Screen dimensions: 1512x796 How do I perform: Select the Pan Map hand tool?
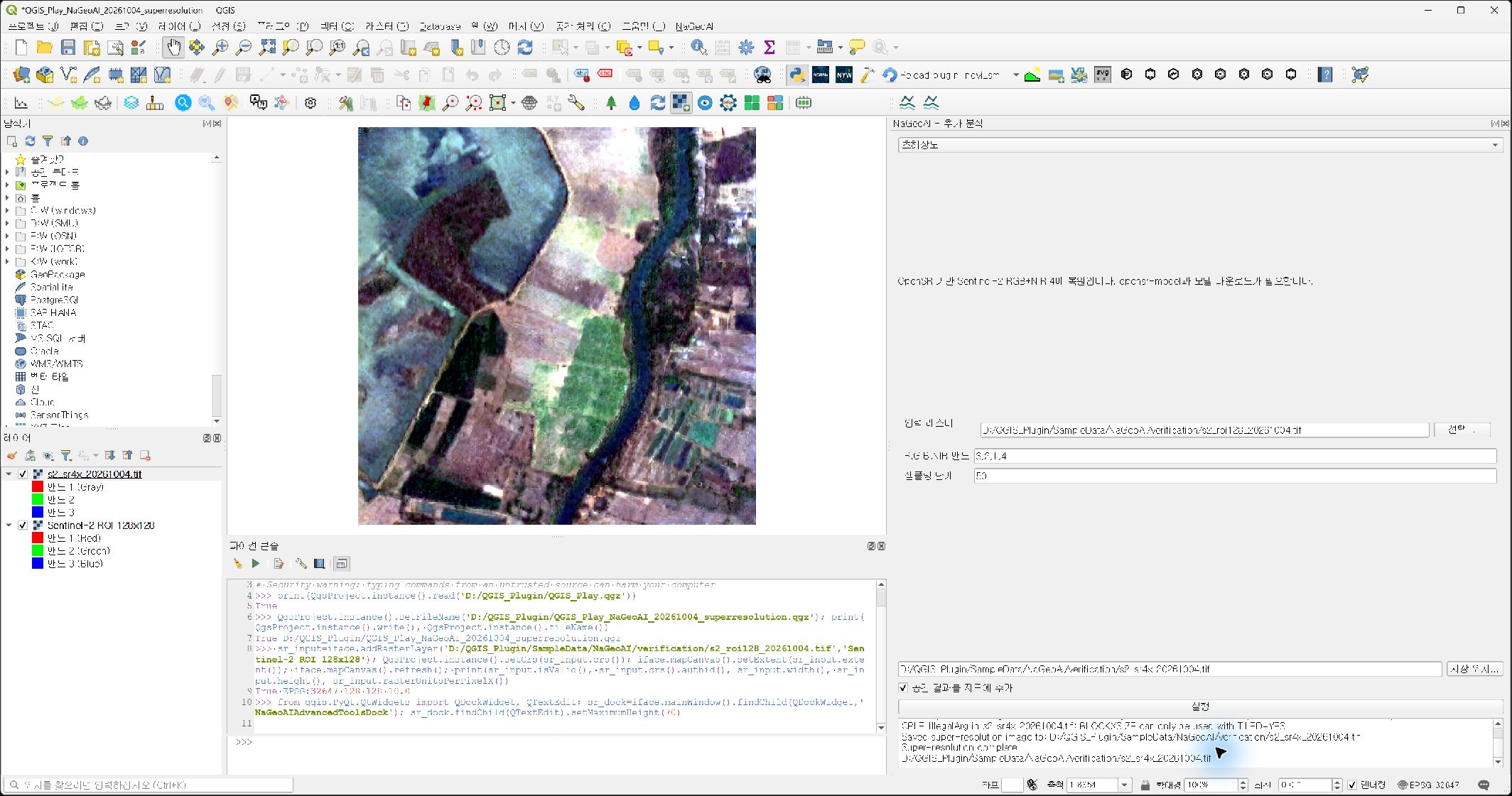173,48
